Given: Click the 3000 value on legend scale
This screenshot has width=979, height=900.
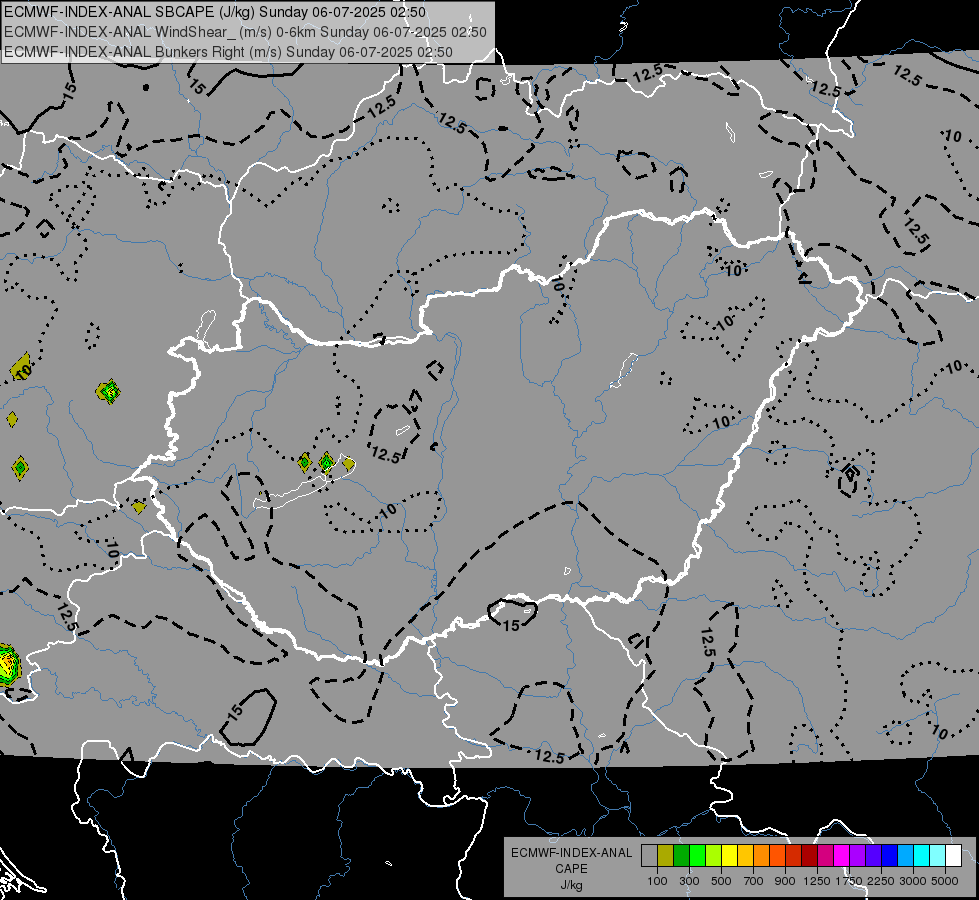Looking at the screenshot, I should pyautogui.click(x=913, y=881).
